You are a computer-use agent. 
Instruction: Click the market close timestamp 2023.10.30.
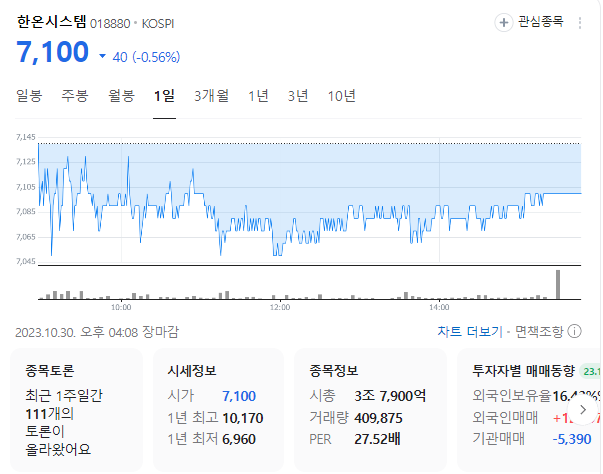[45, 332]
